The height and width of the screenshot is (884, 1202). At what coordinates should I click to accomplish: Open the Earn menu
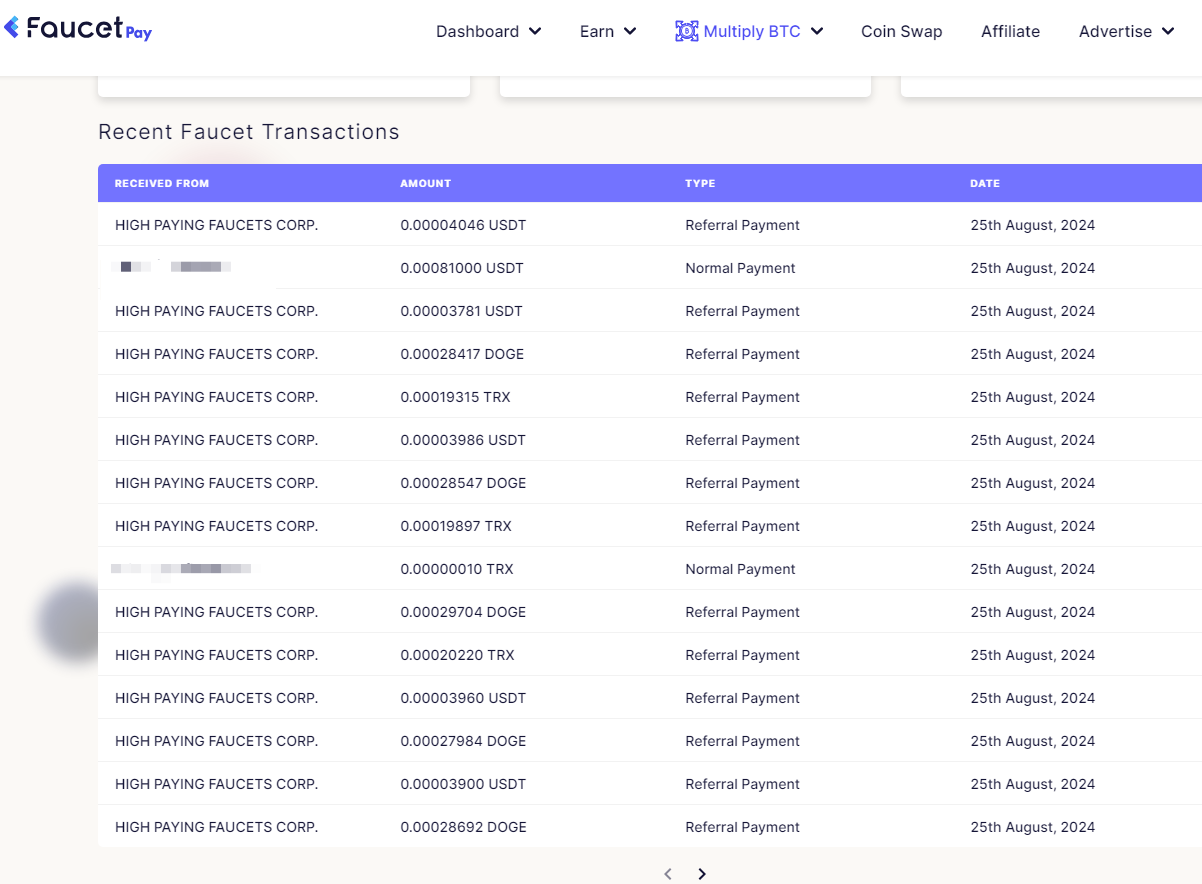click(x=608, y=31)
